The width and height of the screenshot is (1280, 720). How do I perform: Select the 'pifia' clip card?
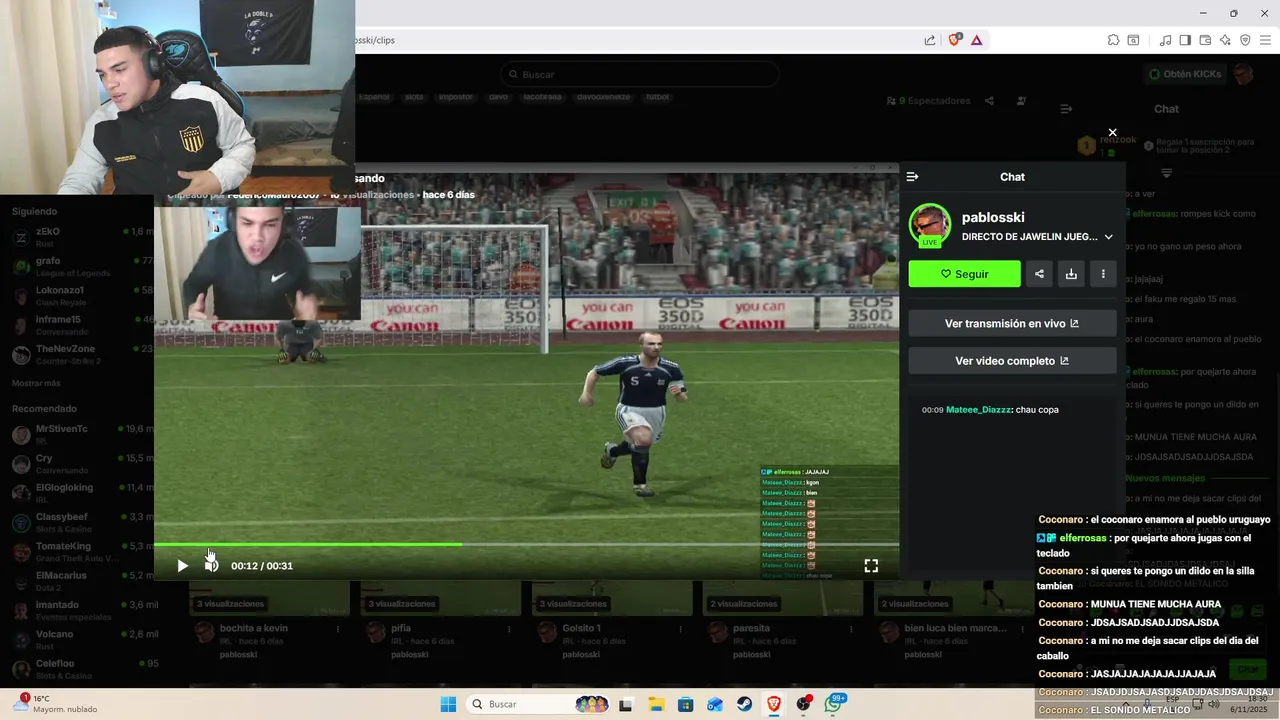[x=401, y=628]
